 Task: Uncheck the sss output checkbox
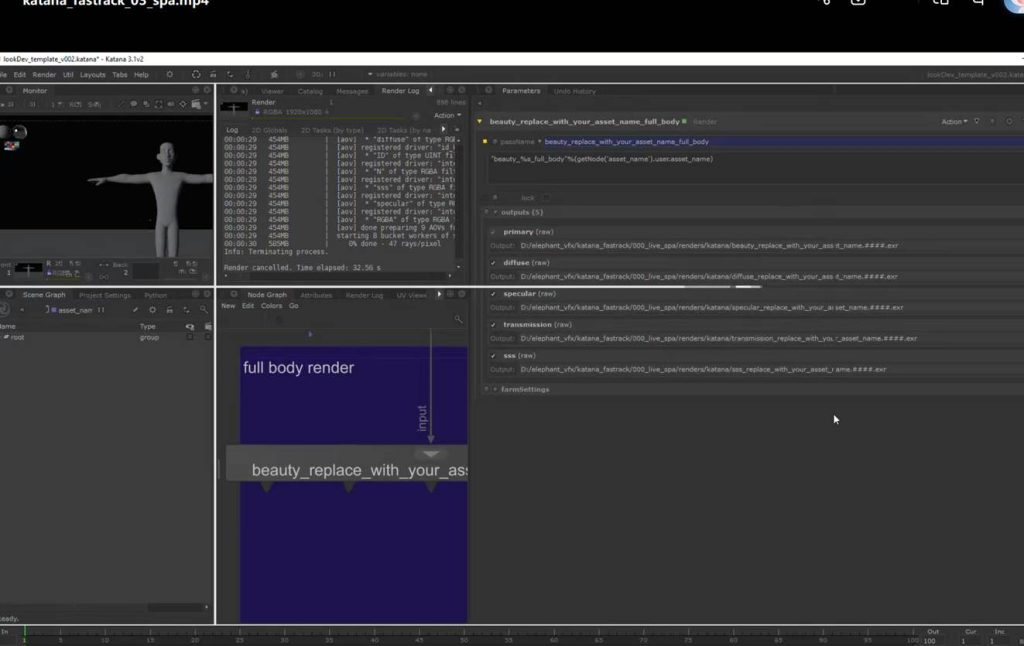click(x=493, y=356)
